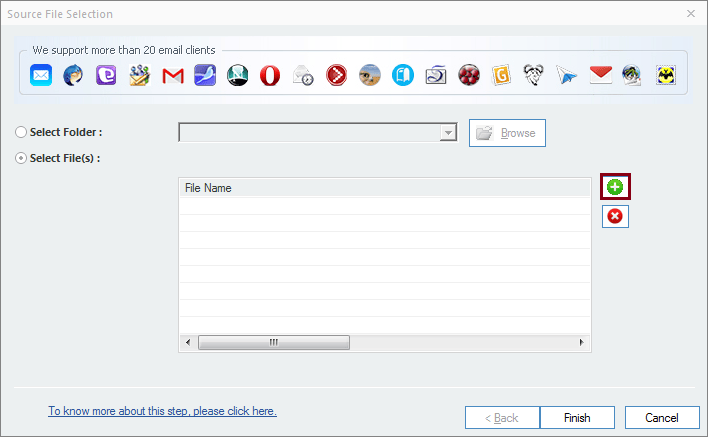
Task: Click the purple 'e' email client icon
Action: pyautogui.click(x=106, y=75)
